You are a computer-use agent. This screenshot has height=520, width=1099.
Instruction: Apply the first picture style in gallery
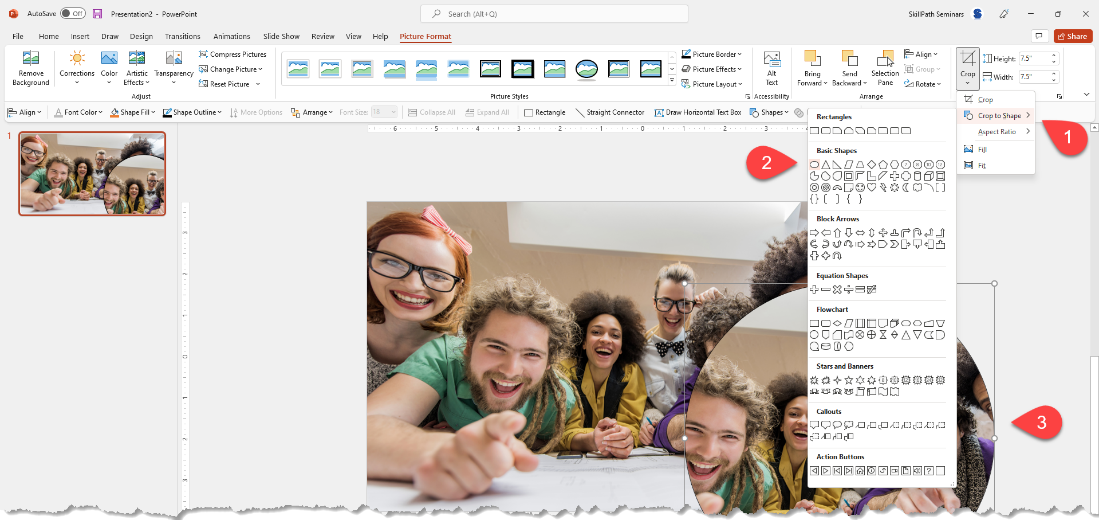click(x=298, y=68)
